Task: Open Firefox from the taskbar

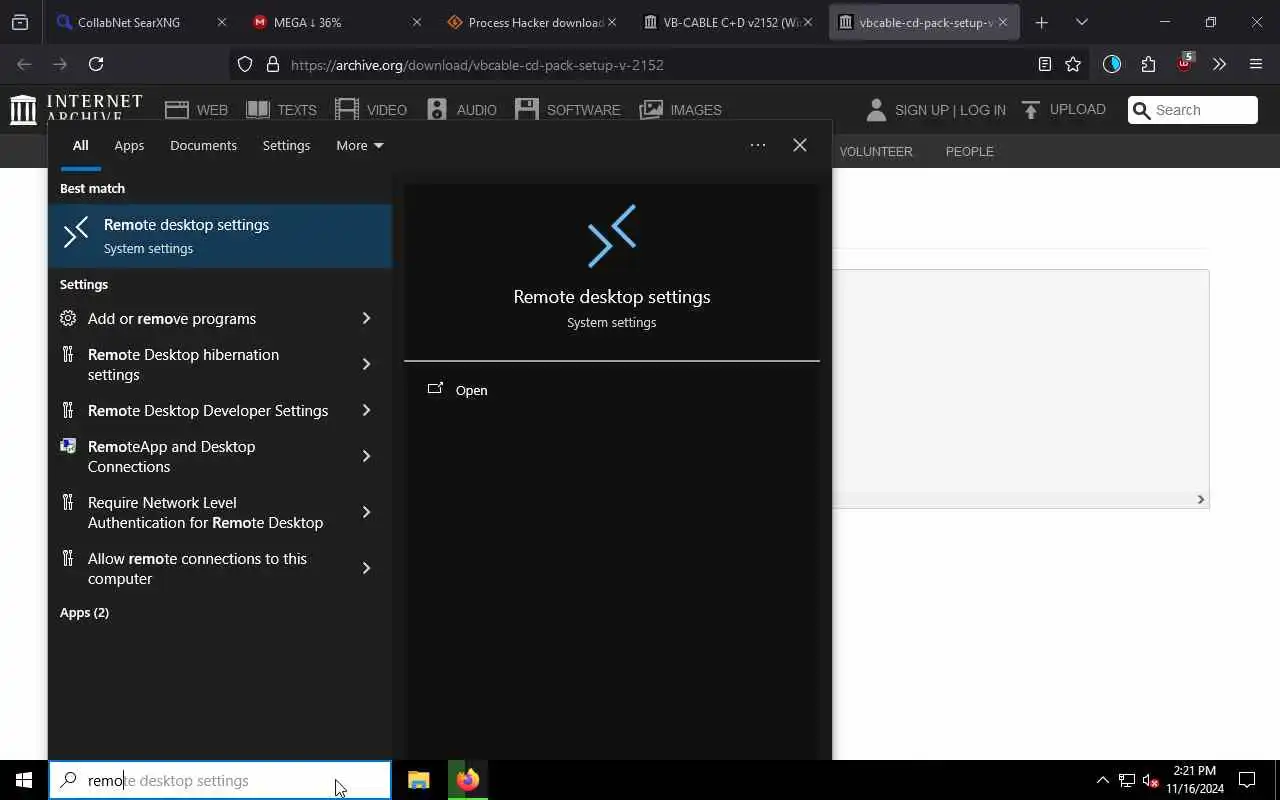Action: pyautogui.click(x=467, y=780)
